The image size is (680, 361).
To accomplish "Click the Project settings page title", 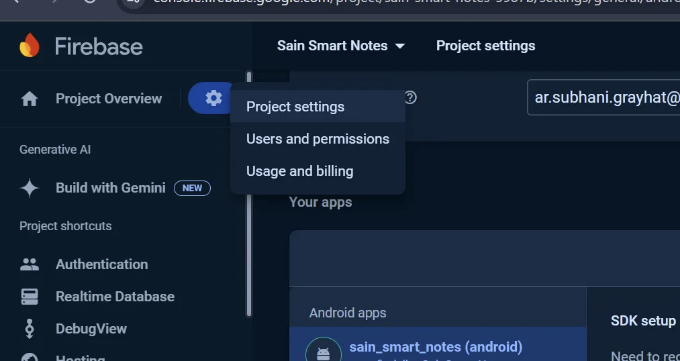I will coord(486,46).
